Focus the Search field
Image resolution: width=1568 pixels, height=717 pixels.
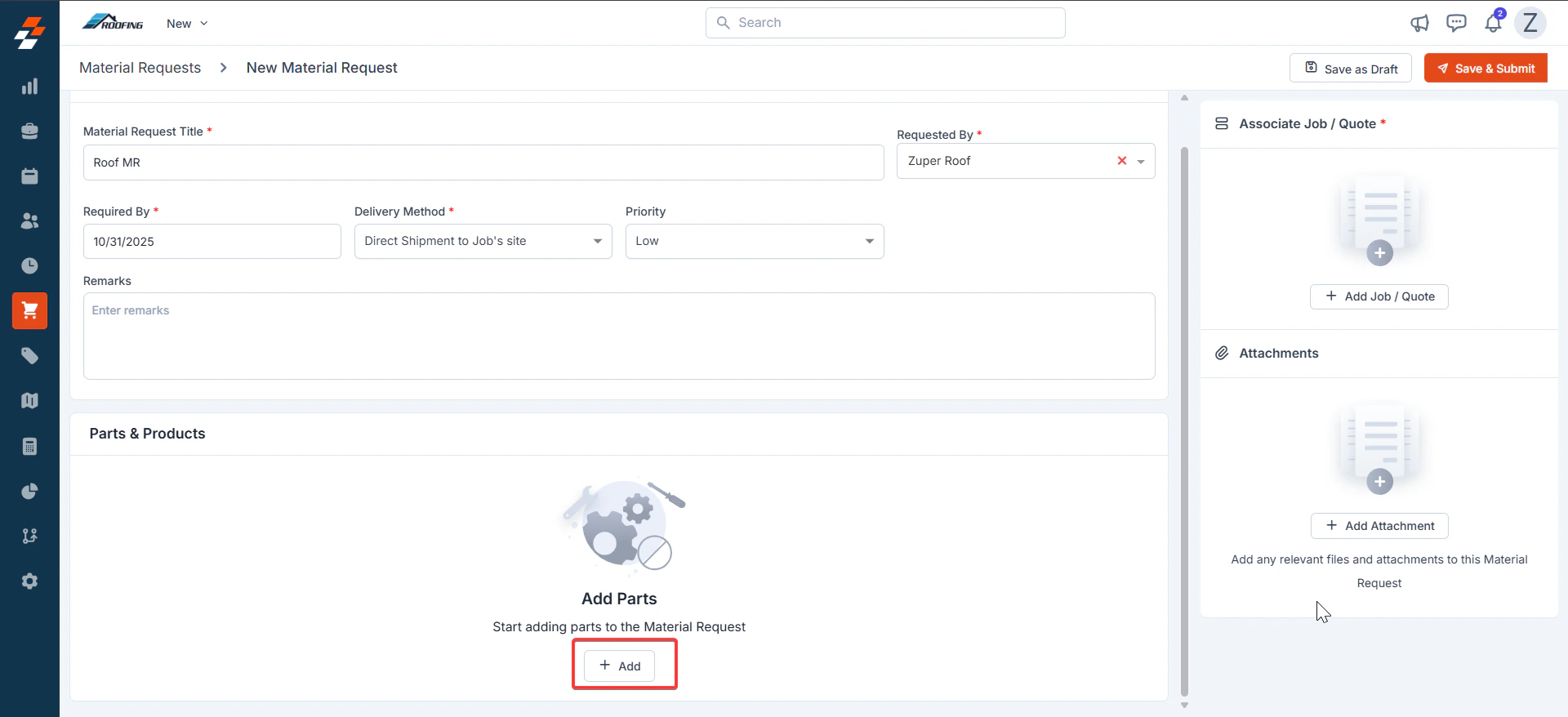[x=885, y=23]
